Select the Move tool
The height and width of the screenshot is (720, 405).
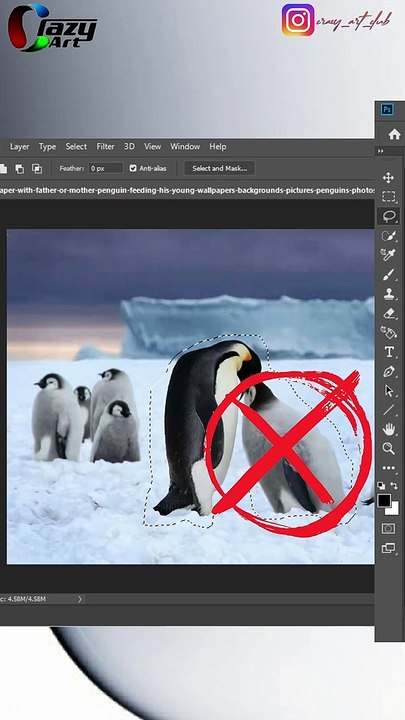coord(388,178)
